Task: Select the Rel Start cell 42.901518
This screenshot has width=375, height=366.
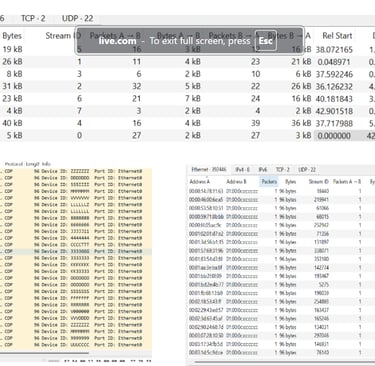Action: point(334,111)
